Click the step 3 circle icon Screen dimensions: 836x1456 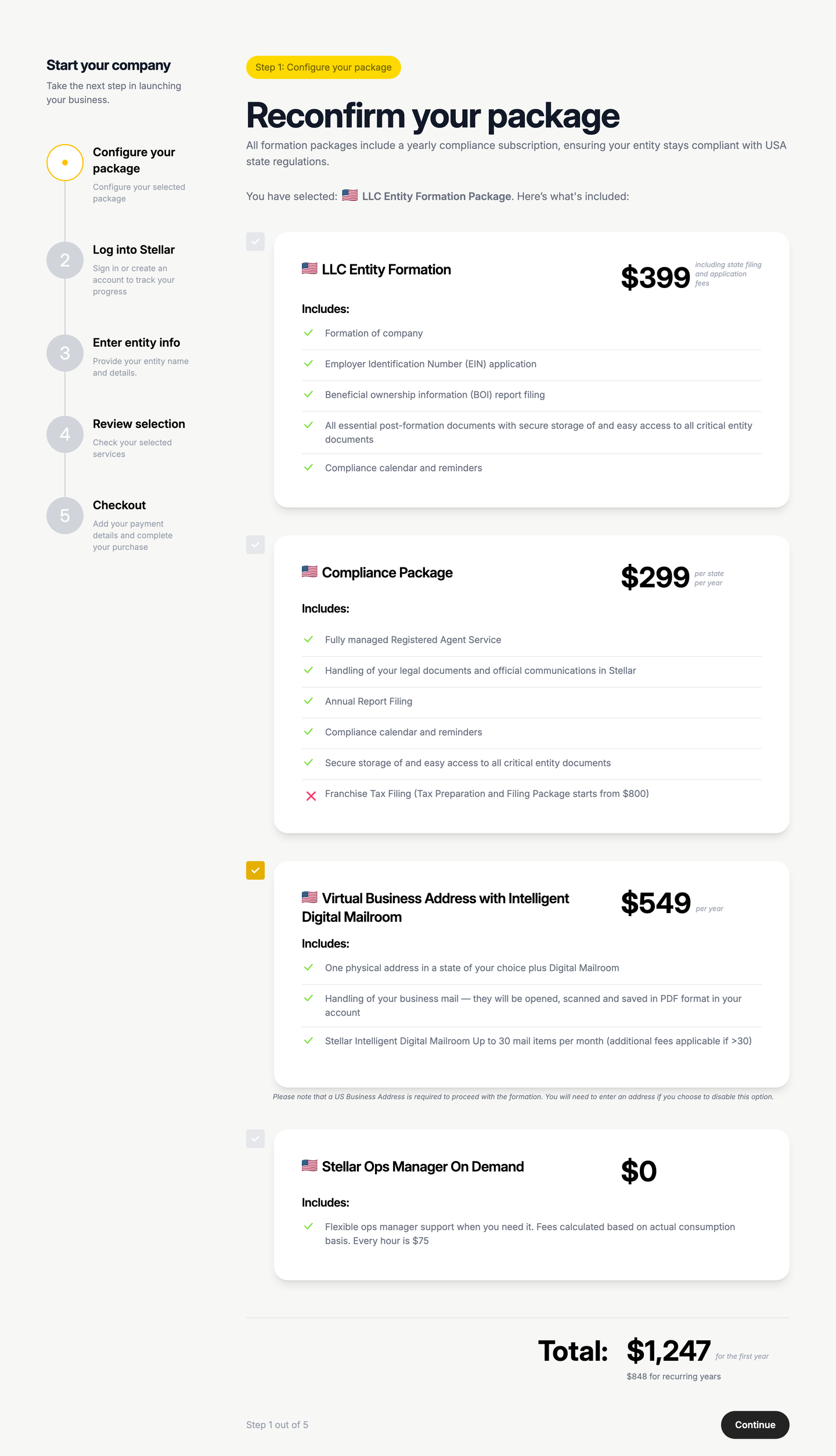pyautogui.click(x=65, y=353)
